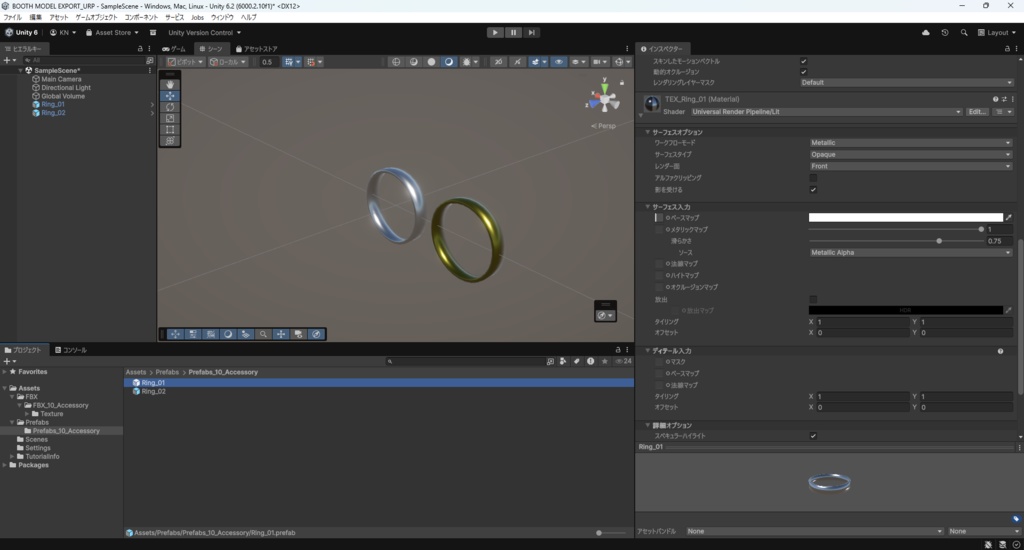Toggle scene visibility eye button in scene toolbar
Viewport: 1024px width, 550px height.
[558, 62]
